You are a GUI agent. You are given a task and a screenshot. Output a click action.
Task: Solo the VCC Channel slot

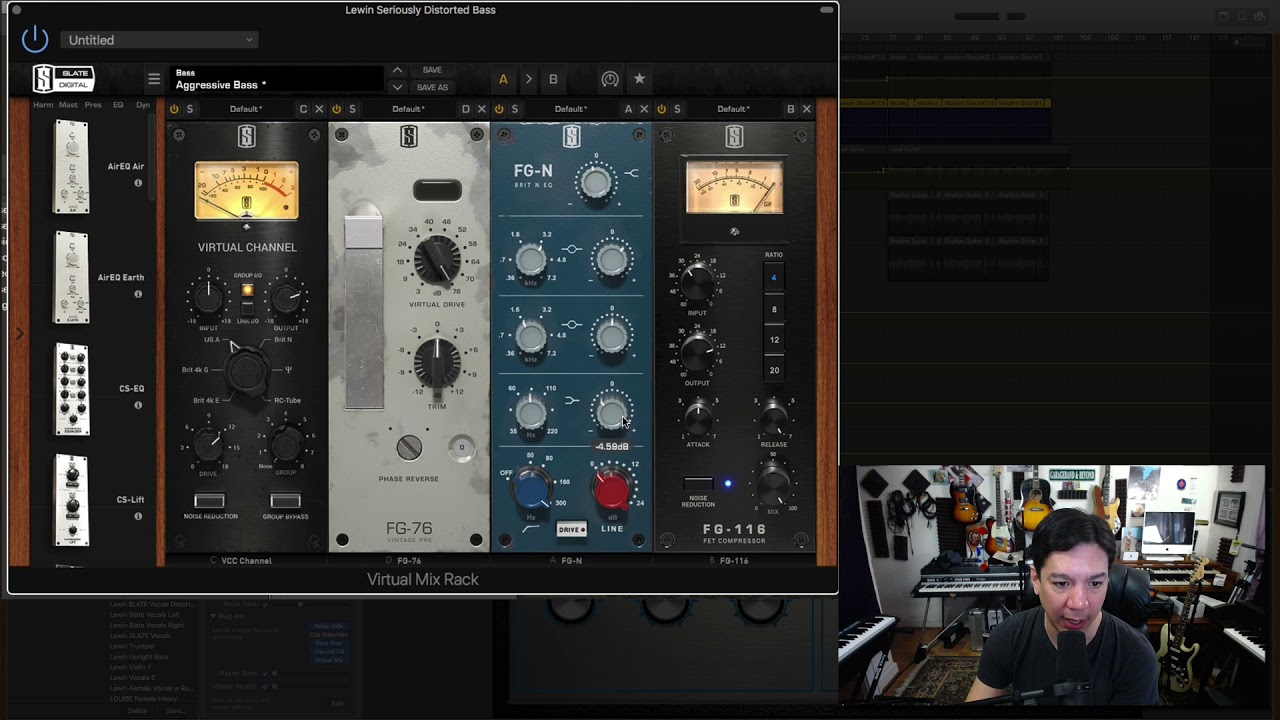(x=190, y=109)
